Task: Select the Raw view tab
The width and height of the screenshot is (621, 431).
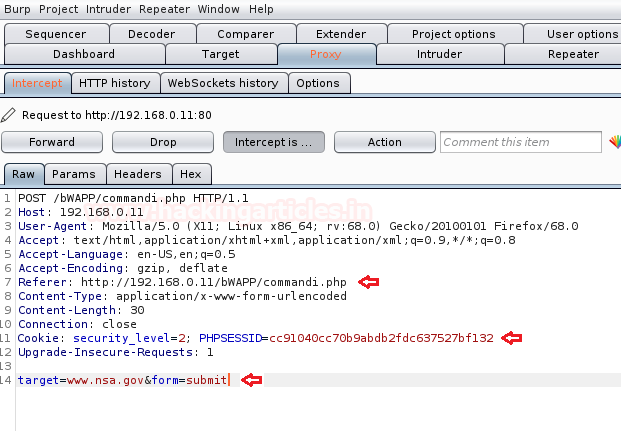Action: tap(24, 174)
